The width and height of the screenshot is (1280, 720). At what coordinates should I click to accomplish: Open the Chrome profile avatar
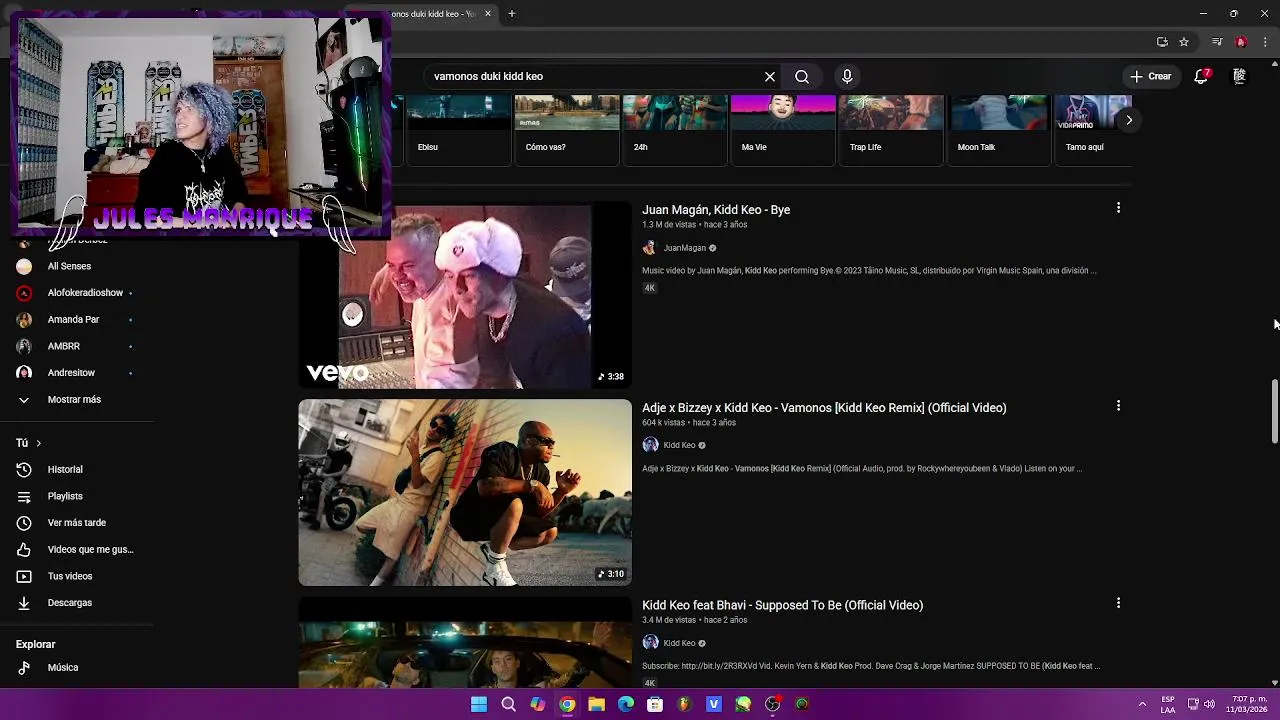pyautogui.click(x=1241, y=42)
